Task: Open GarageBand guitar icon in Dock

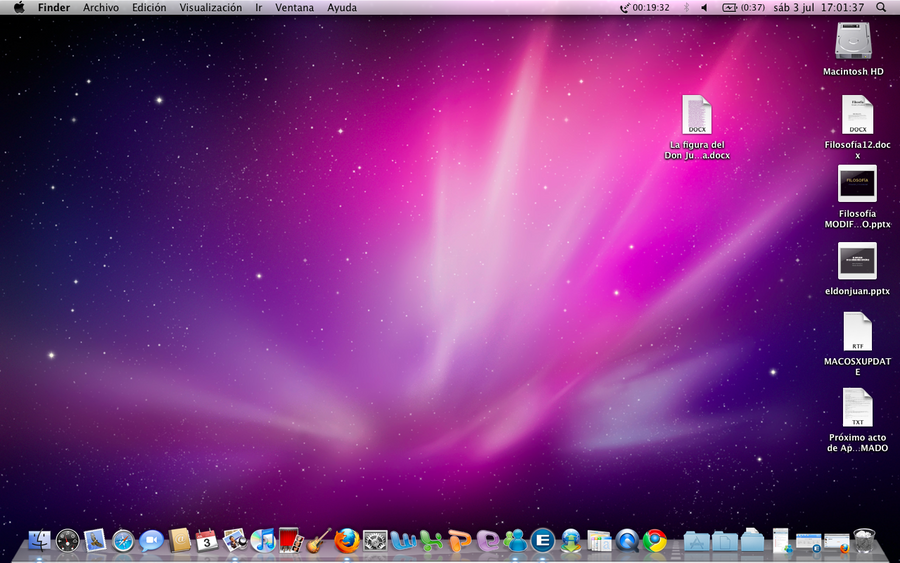Action: [x=319, y=541]
